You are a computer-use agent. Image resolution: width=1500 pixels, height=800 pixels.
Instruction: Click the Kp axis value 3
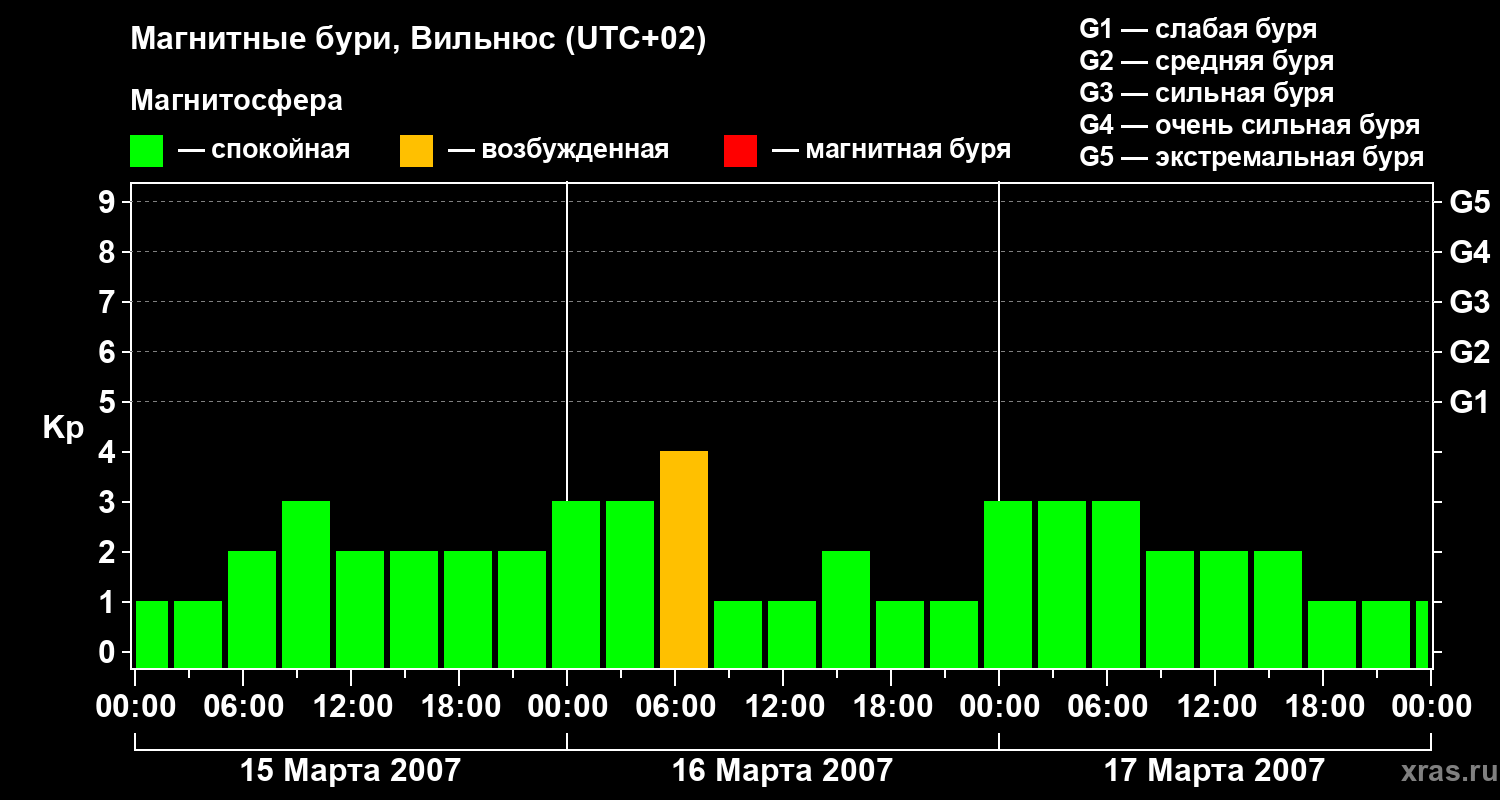coord(109,502)
